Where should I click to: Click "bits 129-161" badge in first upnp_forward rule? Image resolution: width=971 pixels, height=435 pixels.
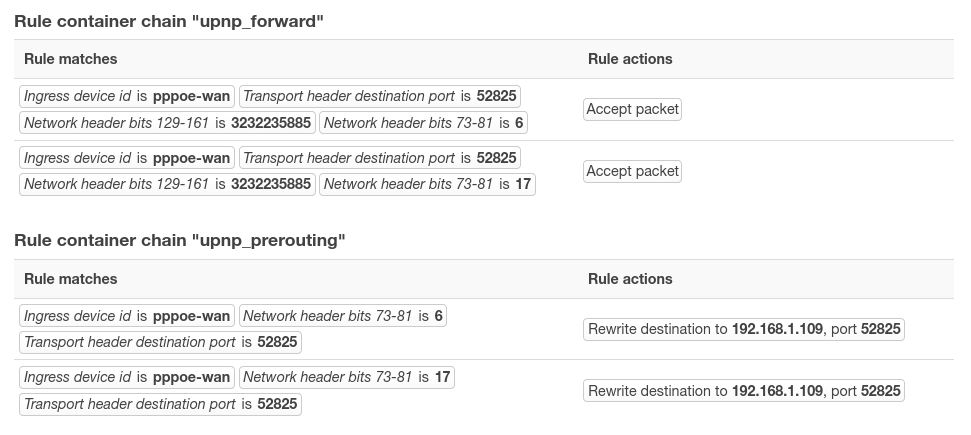pos(167,123)
